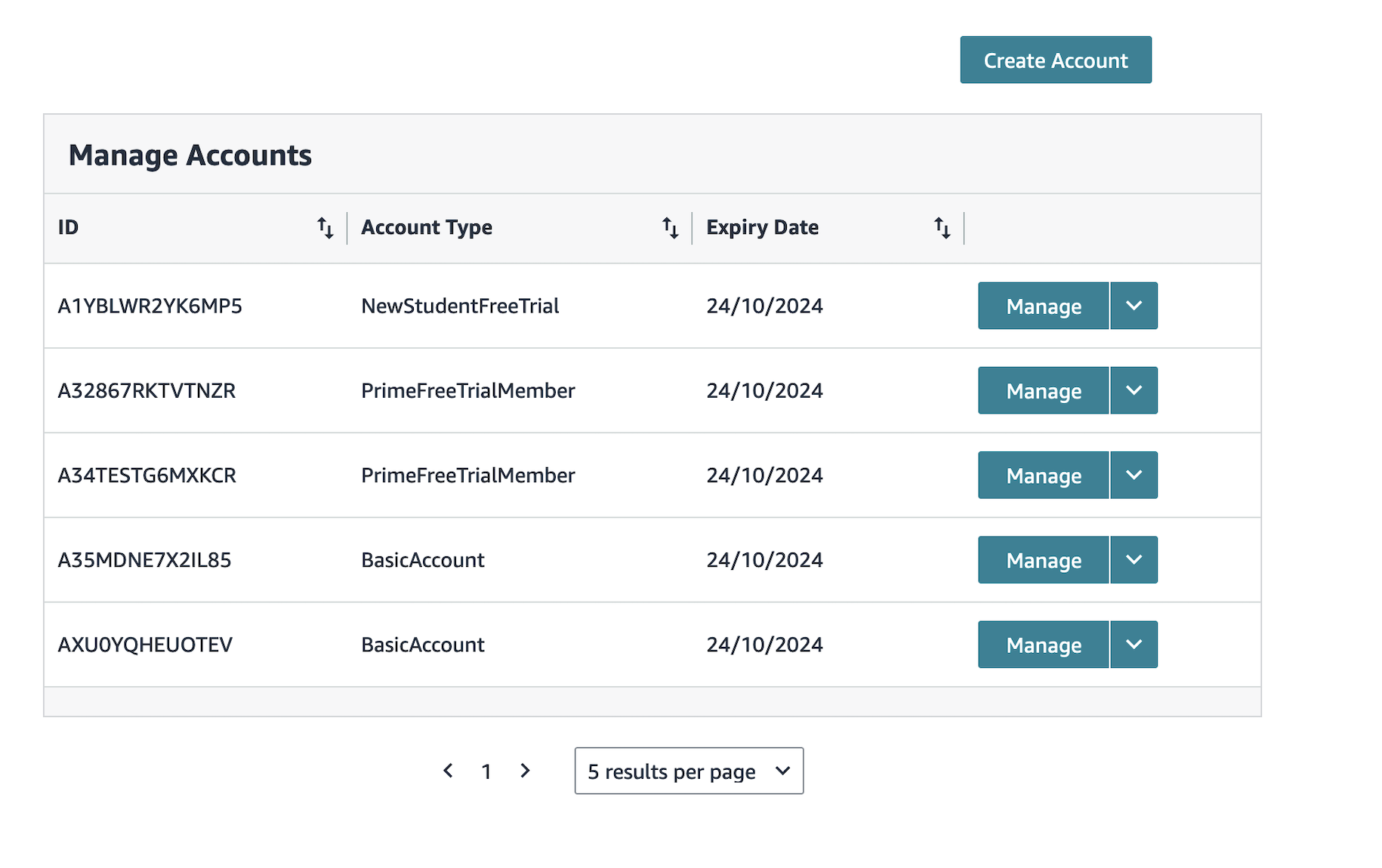Click Manage for account A34TESTG6MXKCR
Image resolution: width=1382 pixels, height=868 pixels.
tap(1043, 475)
